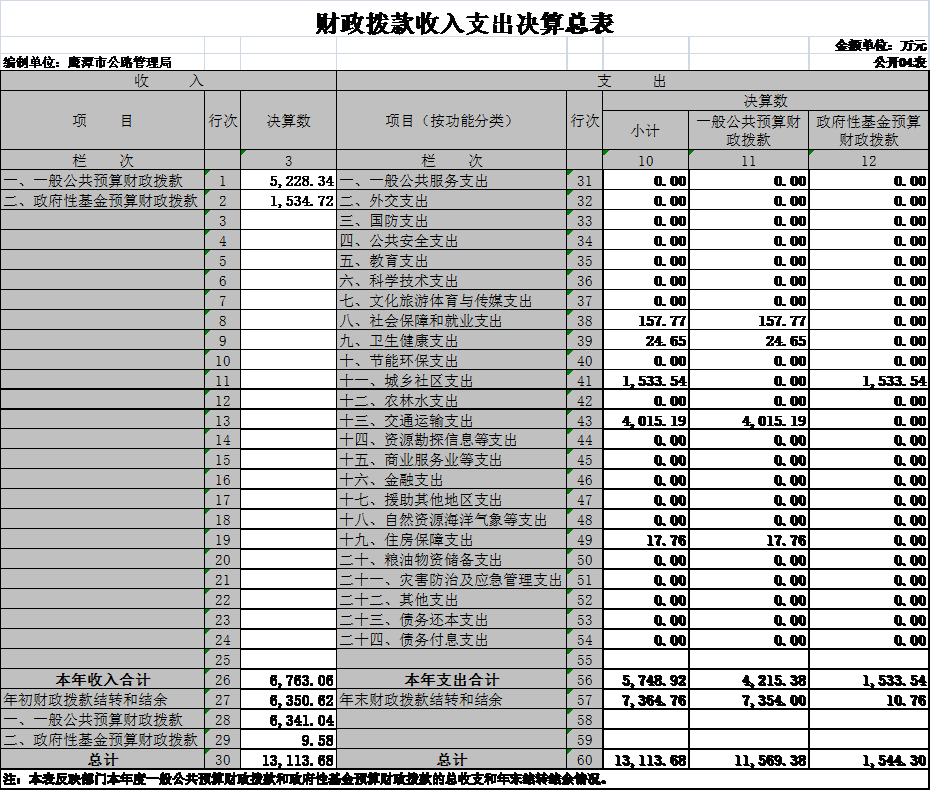Click the 编制单位 鹰潭市公路管理局 cell

coord(88,62)
